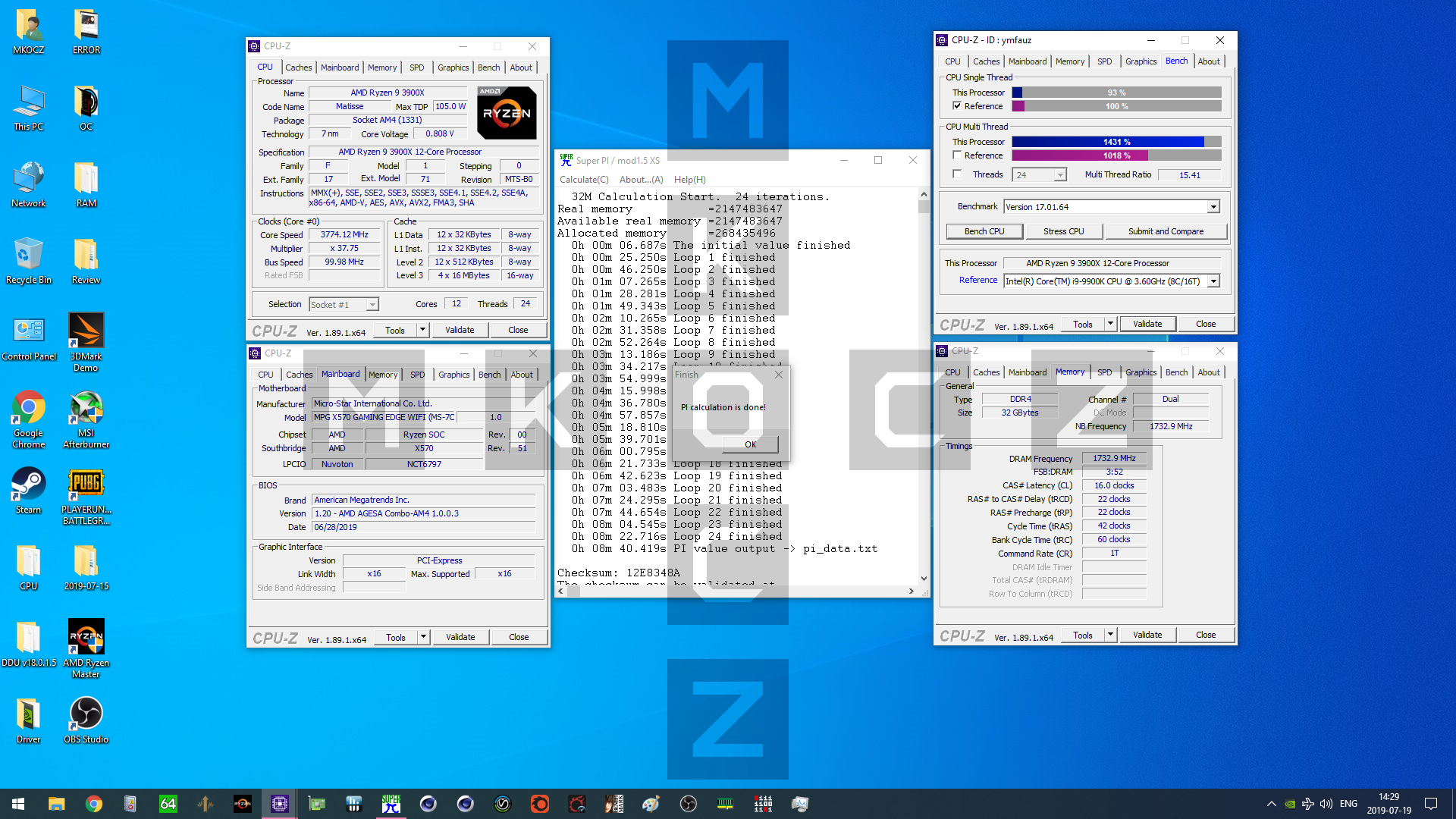Open the OC desktop shortcut

(86, 108)
